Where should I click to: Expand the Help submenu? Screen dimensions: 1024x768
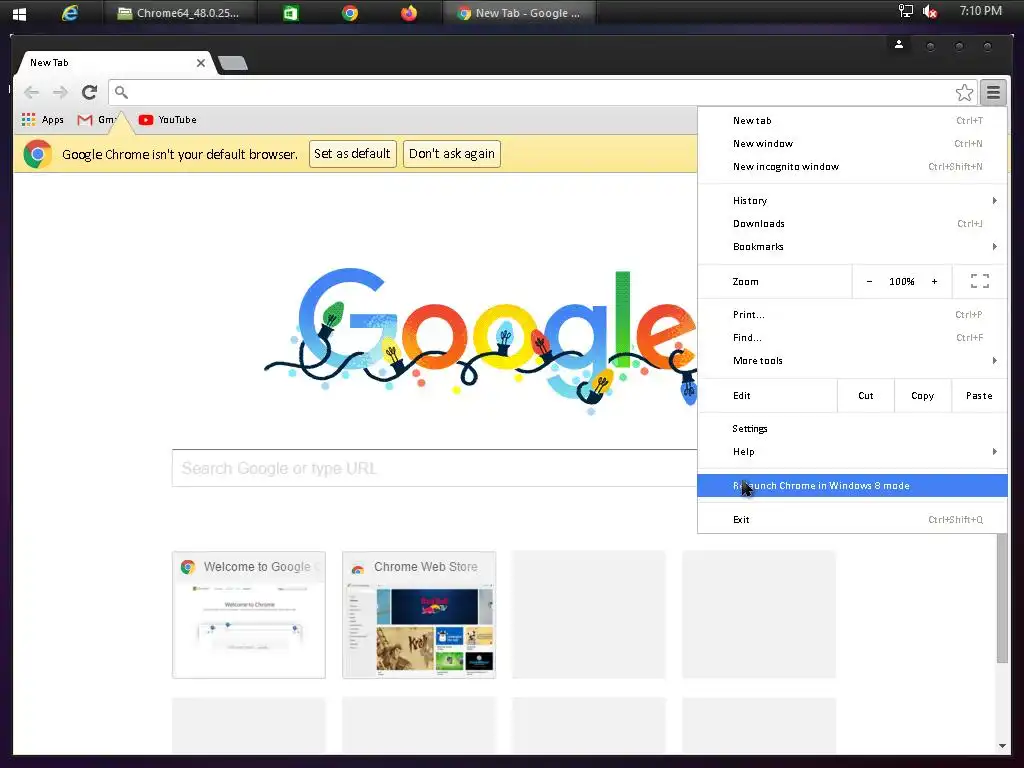coord(852,451)
